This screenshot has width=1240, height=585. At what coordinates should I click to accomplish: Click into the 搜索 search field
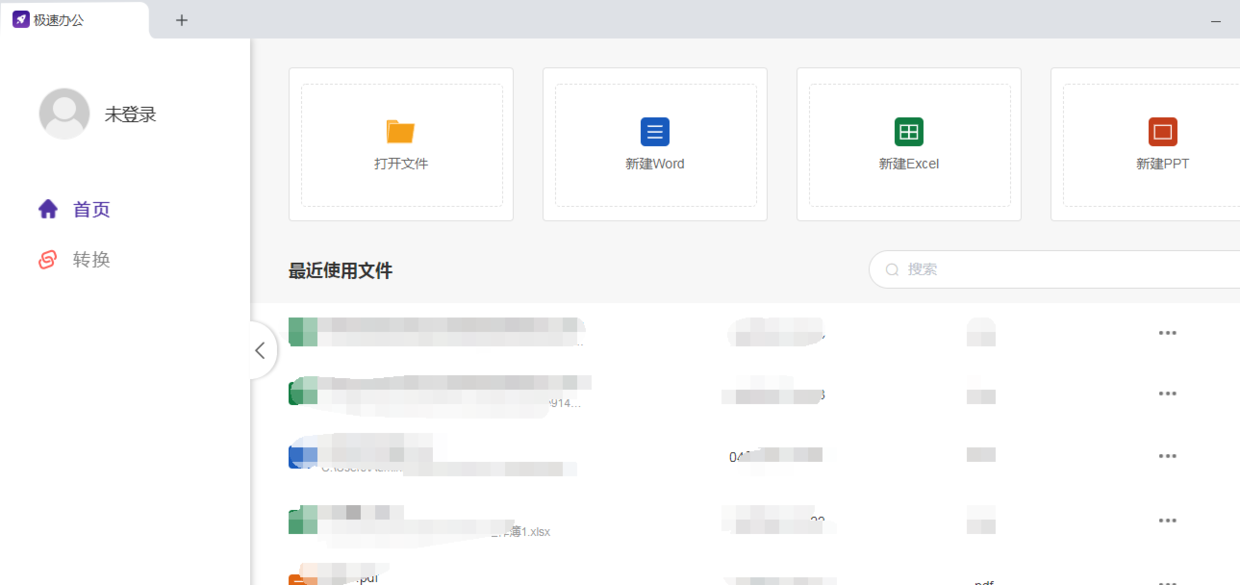tap(1055, 270)
